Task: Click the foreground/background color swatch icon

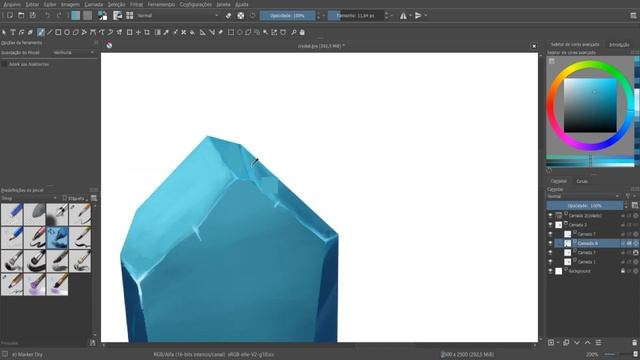Action: [x=102, y=16]
